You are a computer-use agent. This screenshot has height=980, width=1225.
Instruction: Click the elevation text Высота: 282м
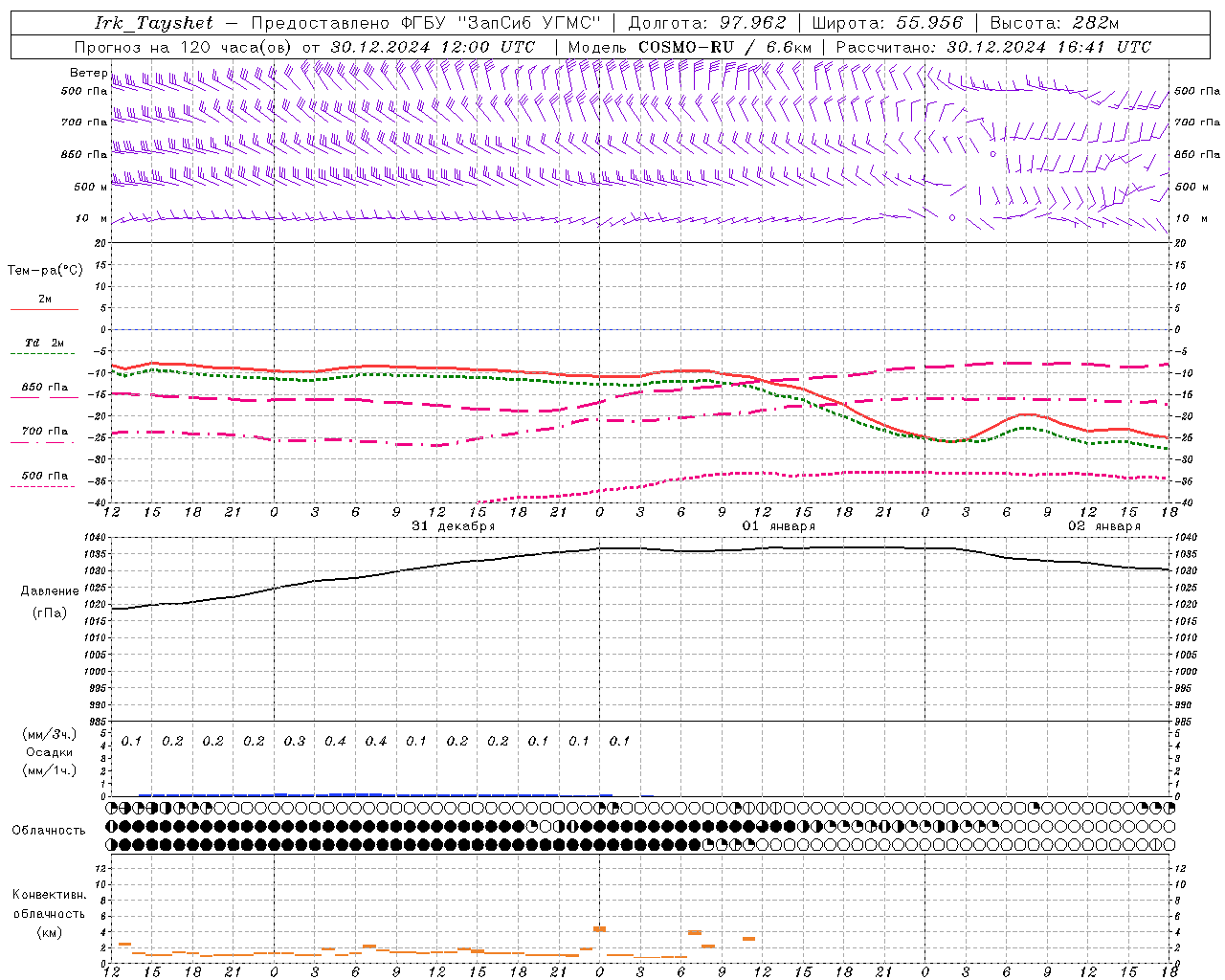[x=1054, y=23]
